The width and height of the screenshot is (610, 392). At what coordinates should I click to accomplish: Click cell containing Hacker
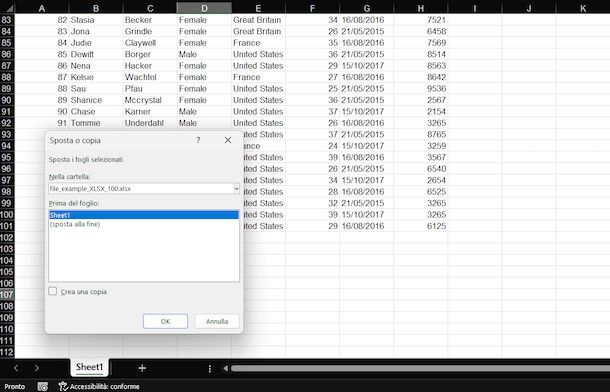click(x=150, y=66)
